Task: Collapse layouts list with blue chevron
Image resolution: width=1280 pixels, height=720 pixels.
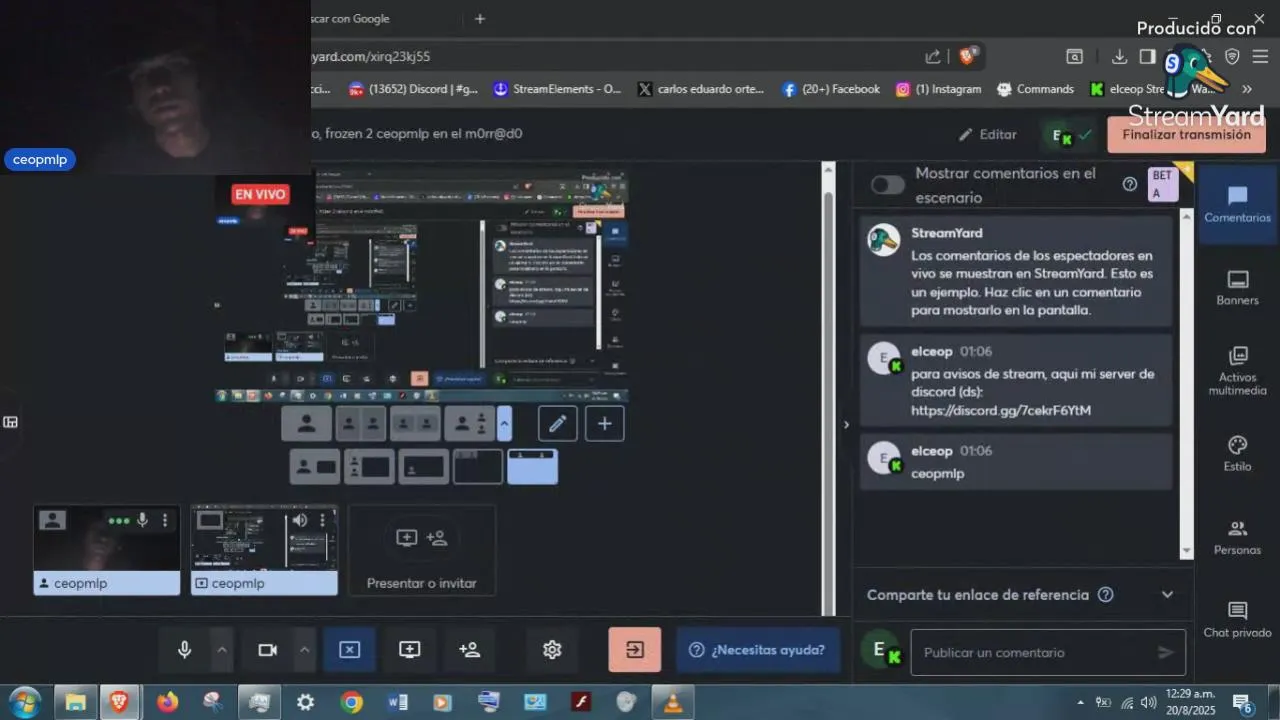Action: pos(505,424)
